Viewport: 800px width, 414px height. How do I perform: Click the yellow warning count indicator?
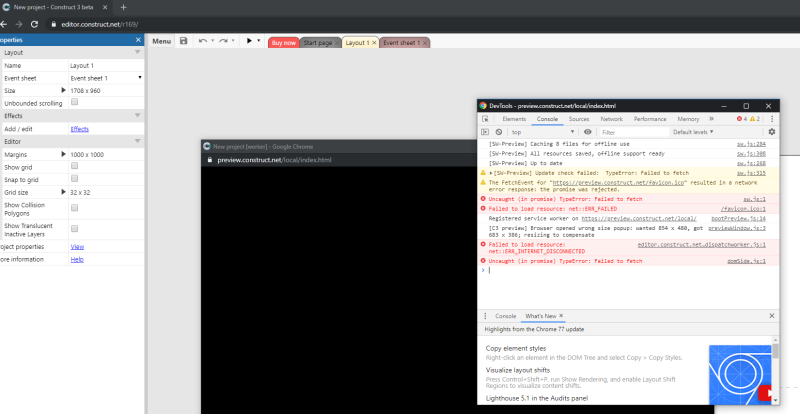755,119
